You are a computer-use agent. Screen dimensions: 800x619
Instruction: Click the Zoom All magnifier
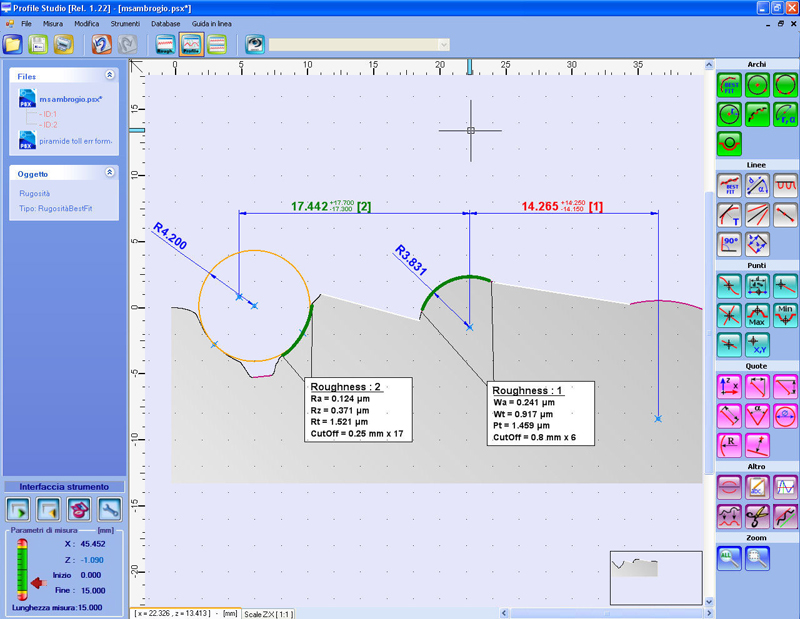(729, 559)
